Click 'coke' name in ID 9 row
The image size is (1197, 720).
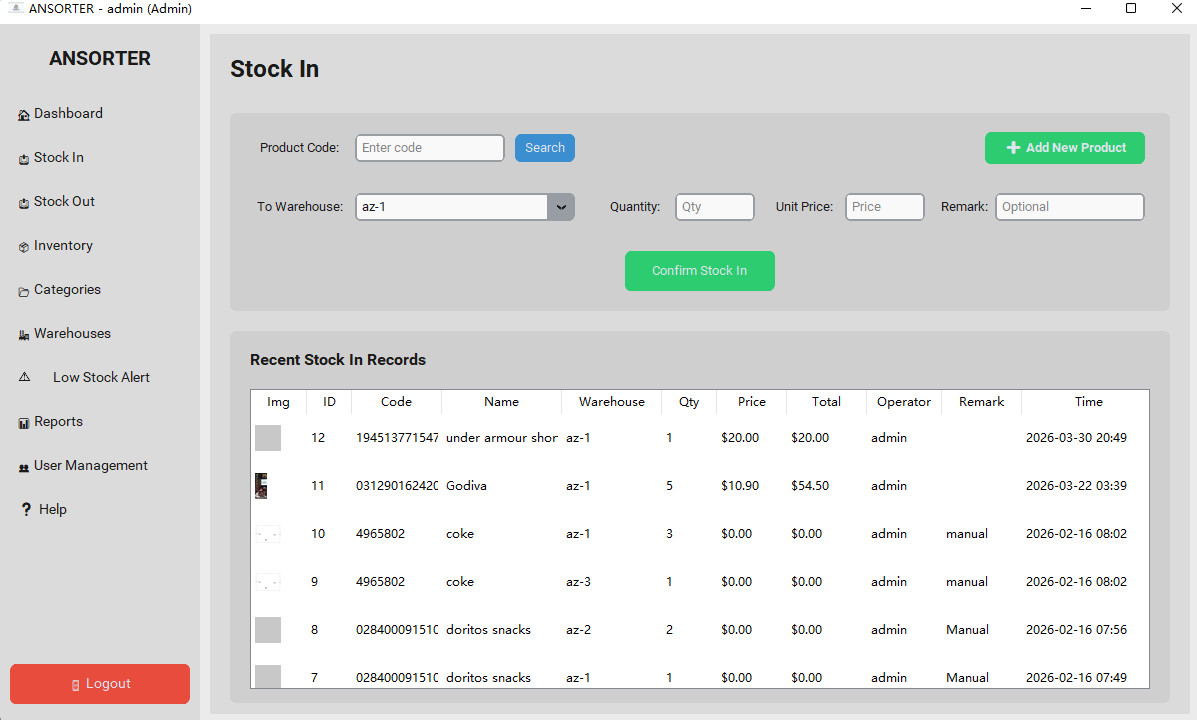[x=460, y=582]
